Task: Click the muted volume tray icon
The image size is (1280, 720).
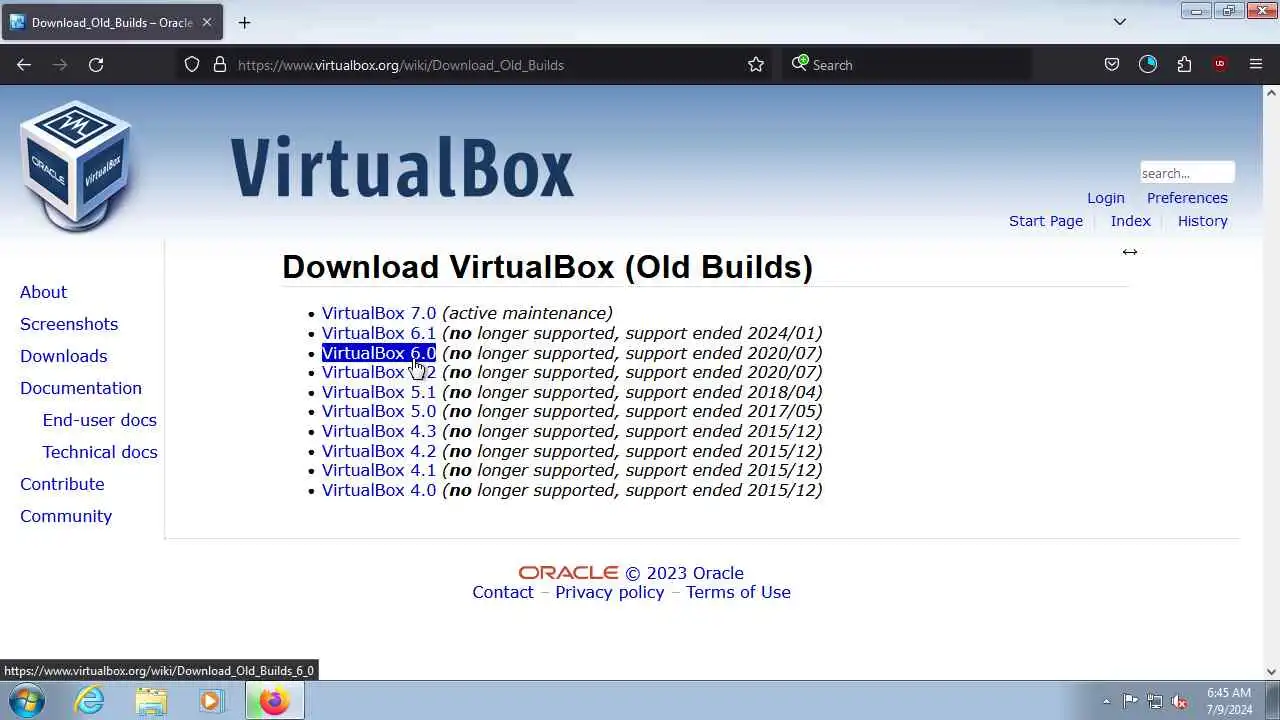Action: [x=1180, y=701]
